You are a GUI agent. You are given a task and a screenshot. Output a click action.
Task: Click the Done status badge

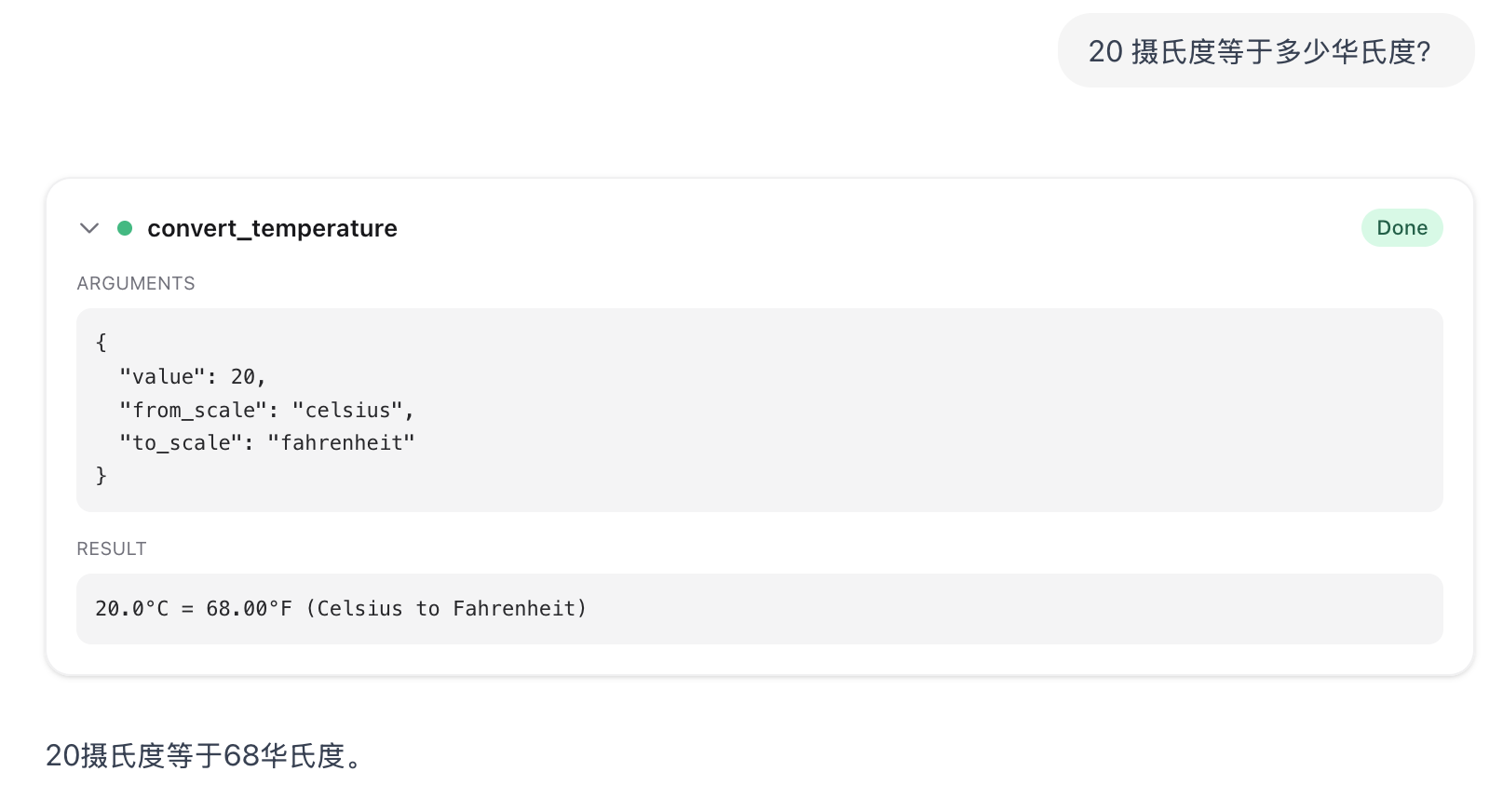click(x=1401, y=228)
